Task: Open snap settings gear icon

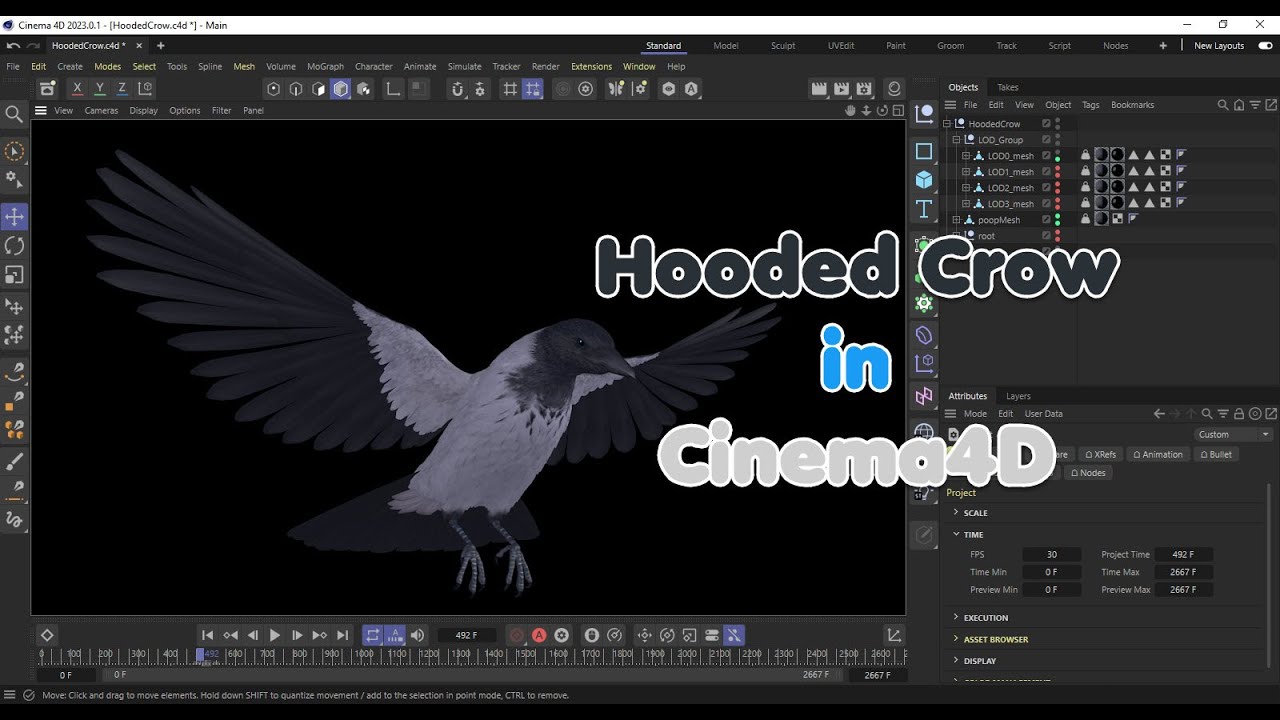Action: pos(480,89)
